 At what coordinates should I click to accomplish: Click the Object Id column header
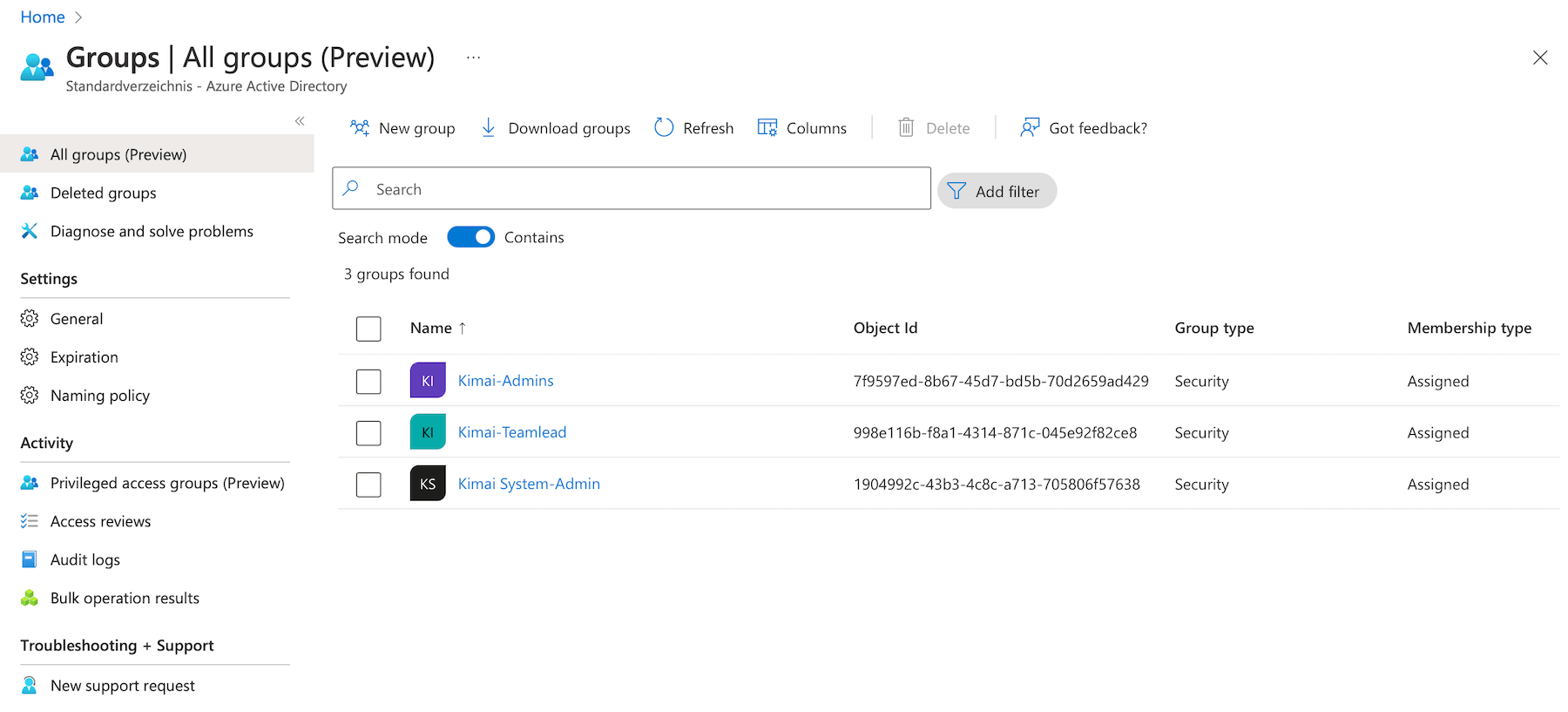[885, 328]
